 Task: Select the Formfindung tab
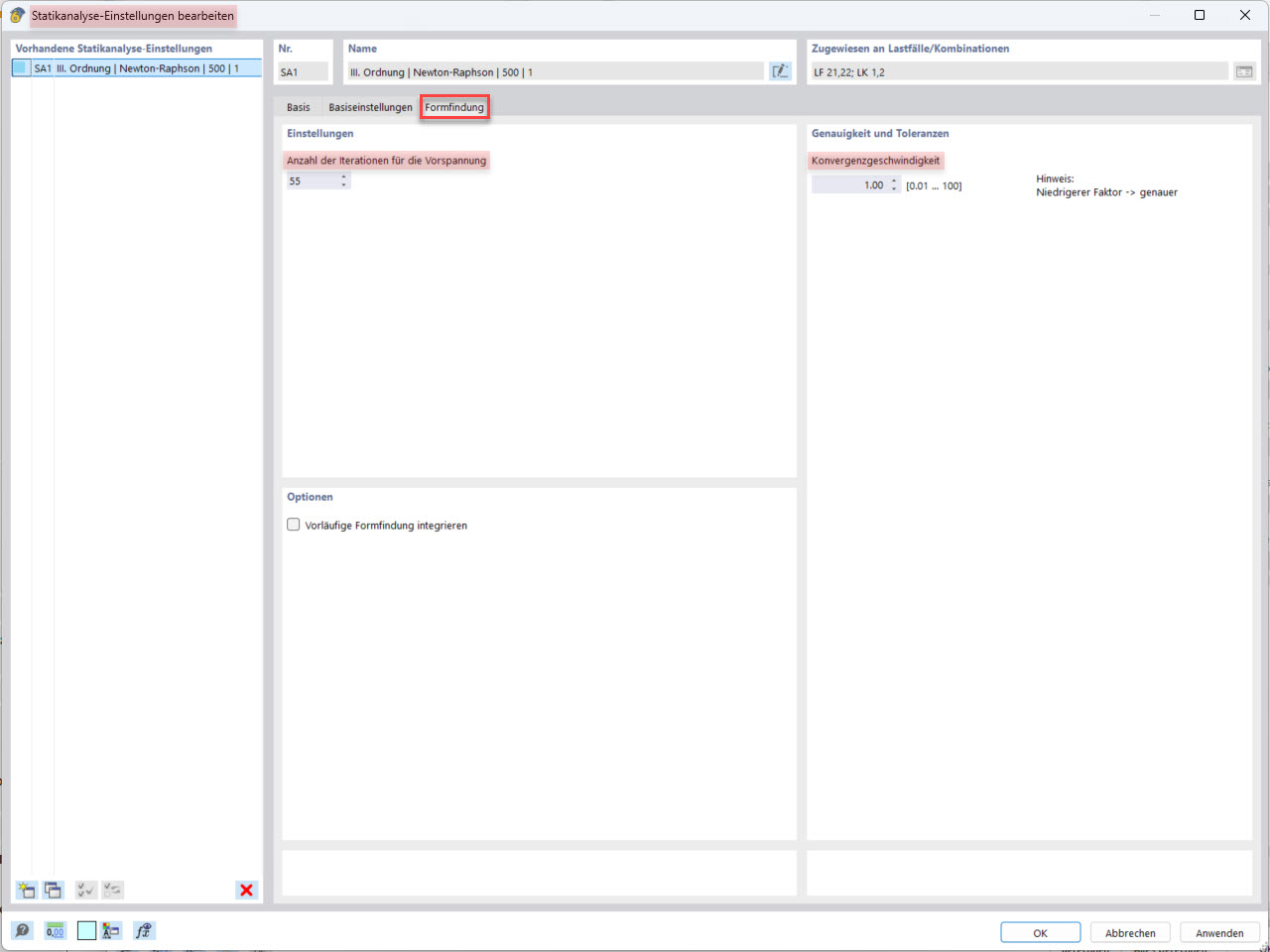click(x=454, y=106)
